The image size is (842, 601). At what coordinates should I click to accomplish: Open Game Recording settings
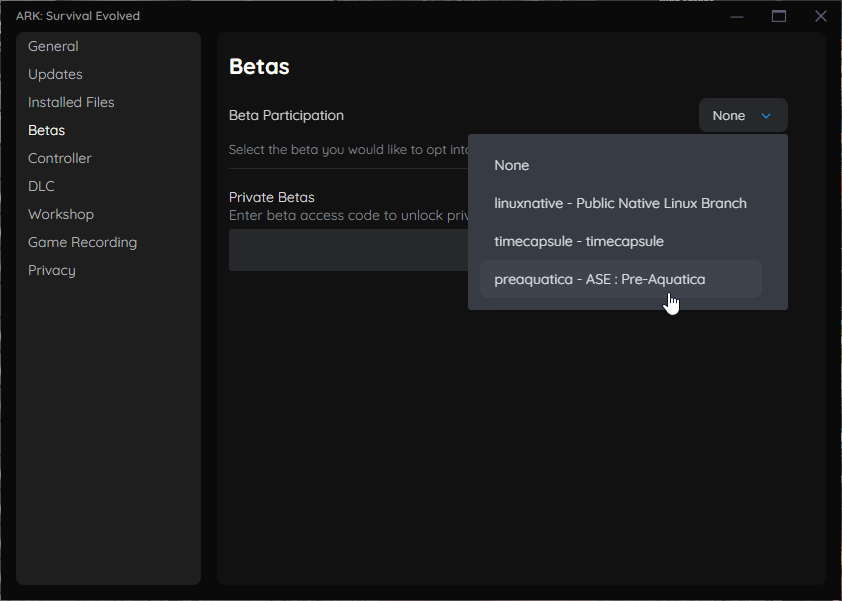point(82,242)
